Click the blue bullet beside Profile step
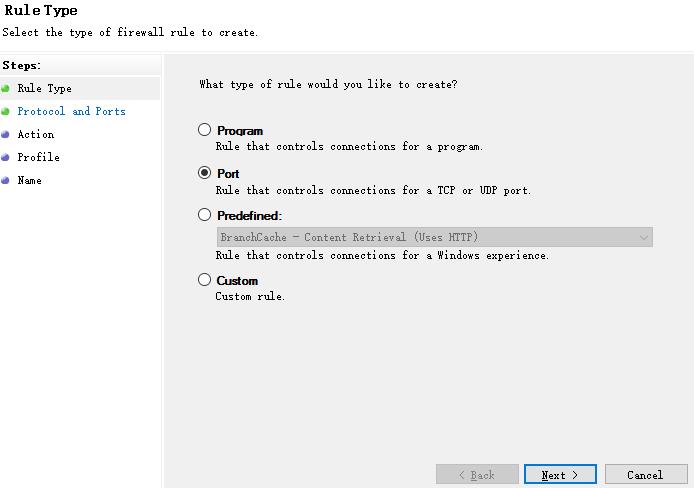The height and width of the screenshot is (488, 694). point(6,157)
